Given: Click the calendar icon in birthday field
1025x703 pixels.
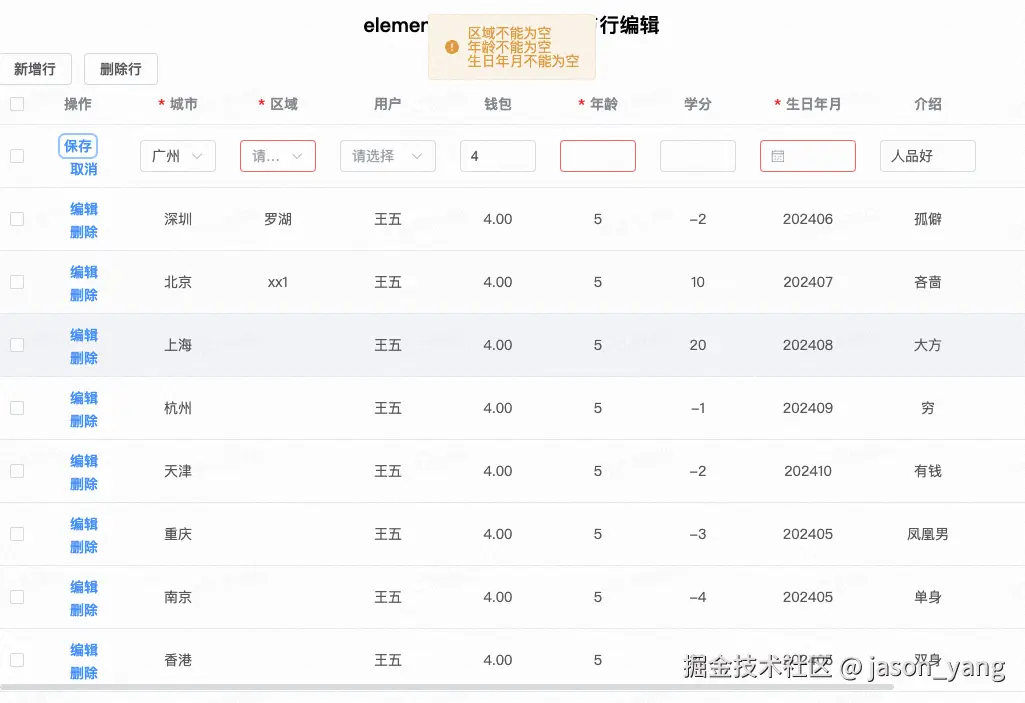Looking at the screenshot, I should click(777, 156).
